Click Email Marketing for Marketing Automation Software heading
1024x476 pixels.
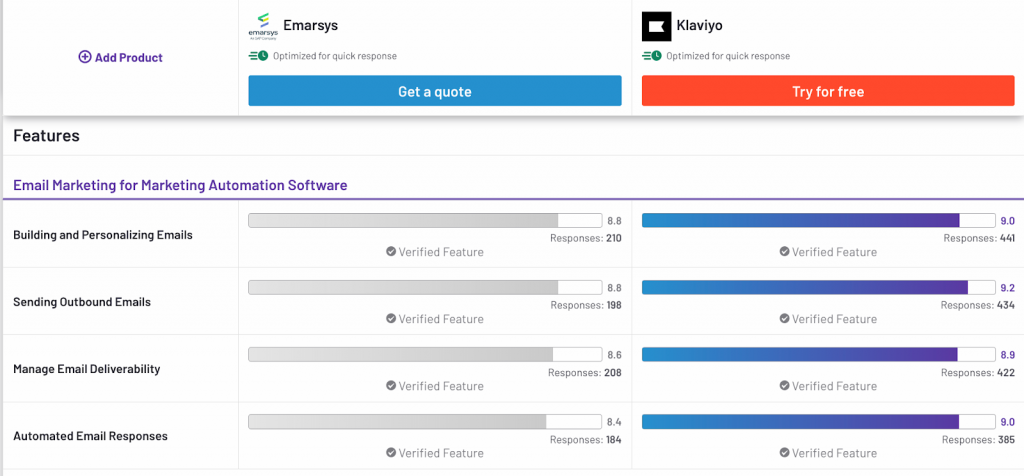[x=180, y=185]
